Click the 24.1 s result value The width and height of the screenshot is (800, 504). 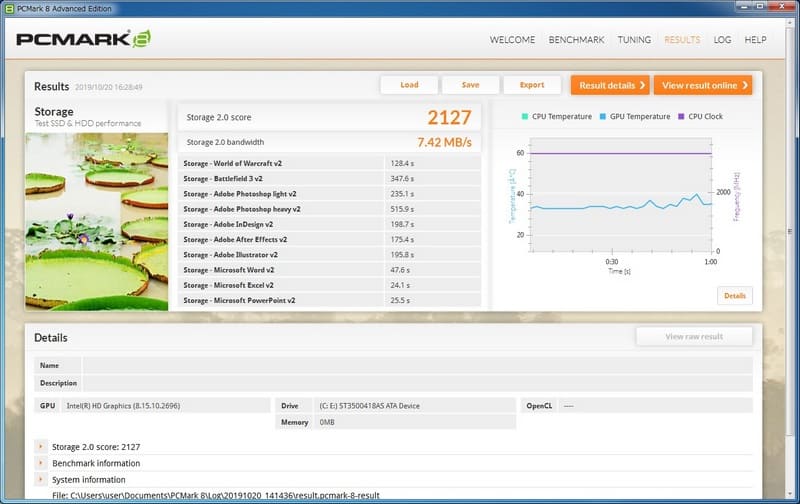pos(400,285)
